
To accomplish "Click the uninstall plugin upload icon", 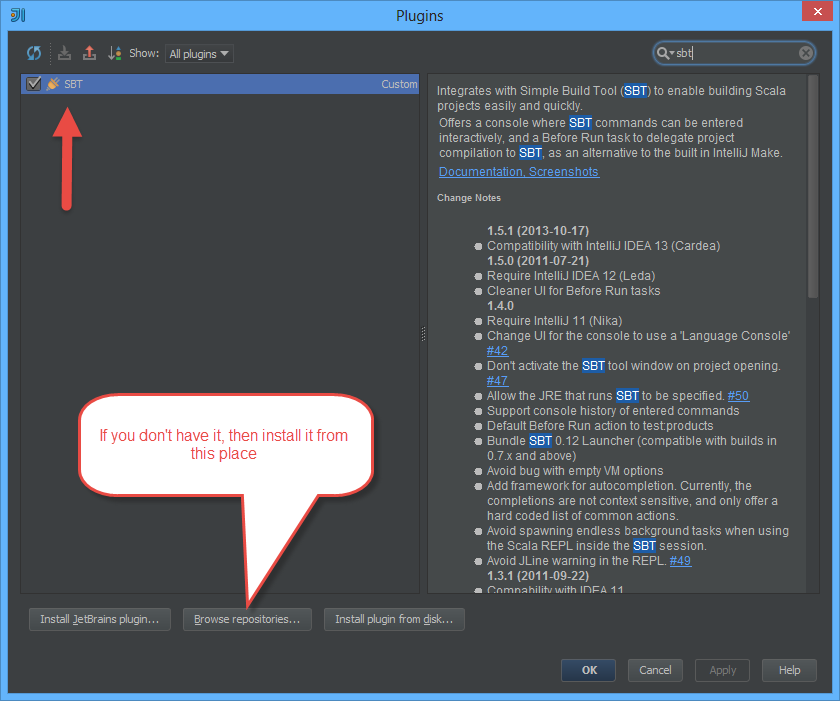I will pos(89,53).
